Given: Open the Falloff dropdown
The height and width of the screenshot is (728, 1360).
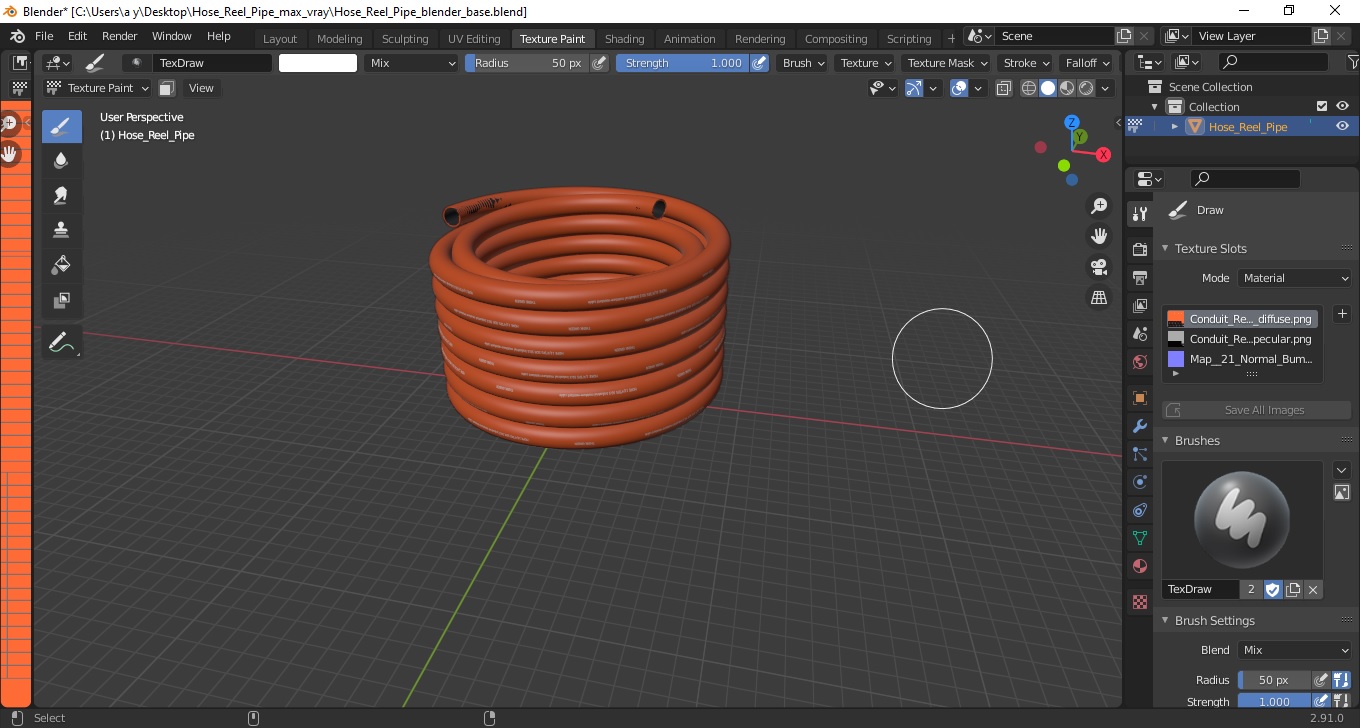Looking at the screenshot, I should 1087,63.
